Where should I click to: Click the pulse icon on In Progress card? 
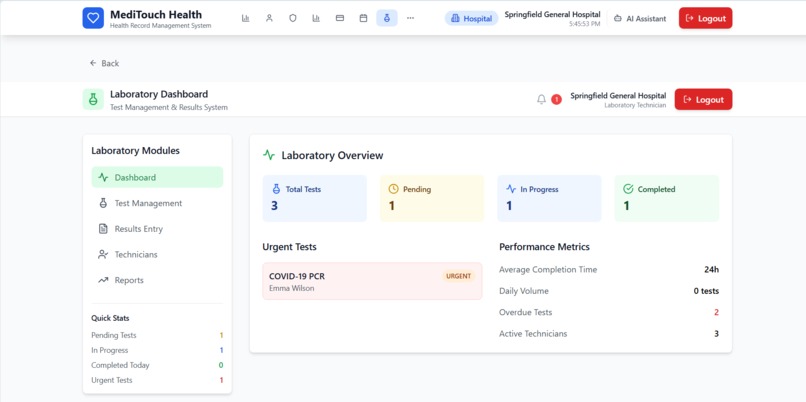tap(511, 189)
